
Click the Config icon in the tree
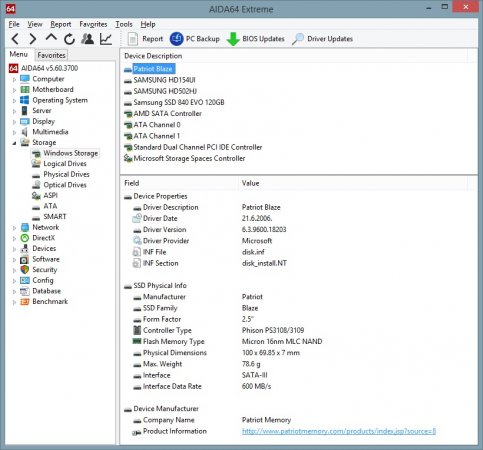click(x=25, y=280)
